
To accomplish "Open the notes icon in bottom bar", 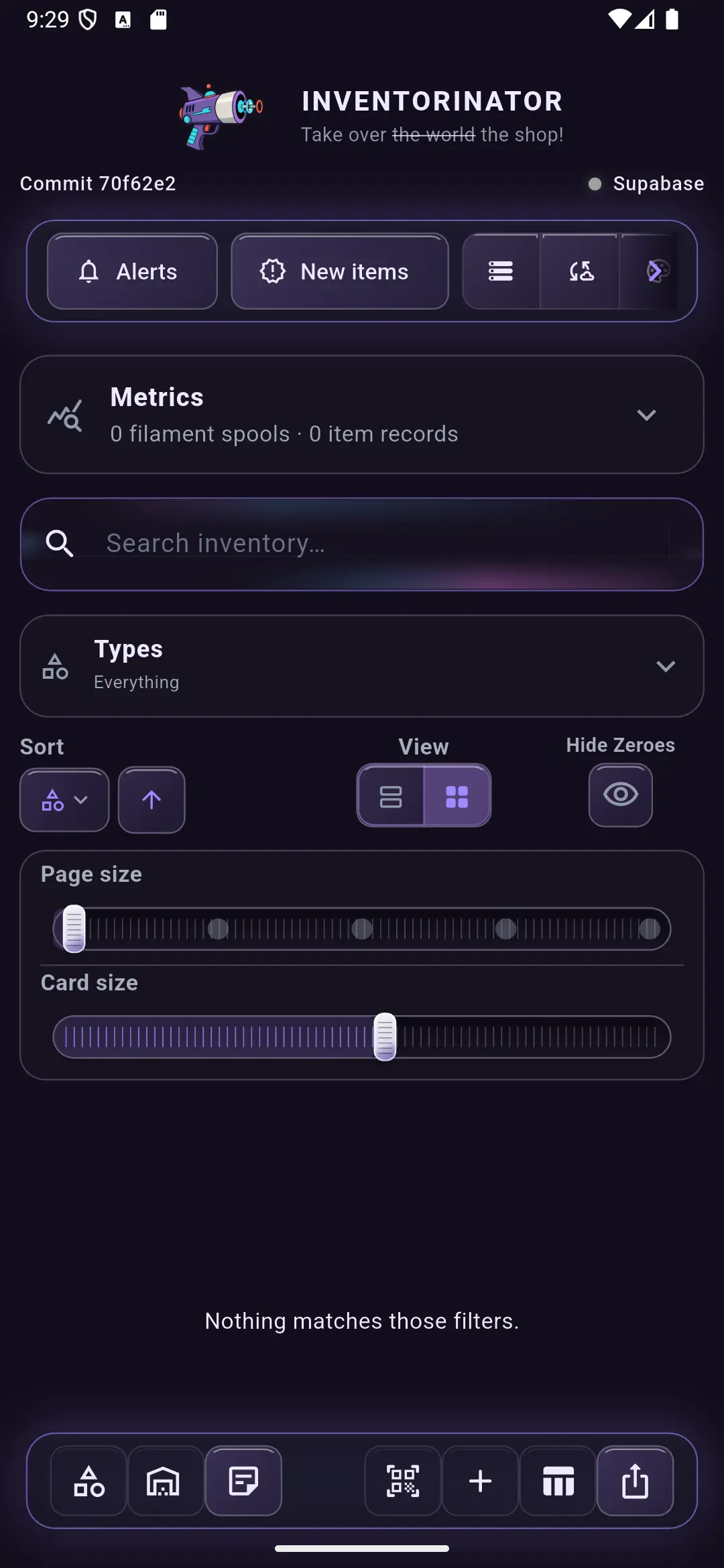I will tap(243, 1481).
